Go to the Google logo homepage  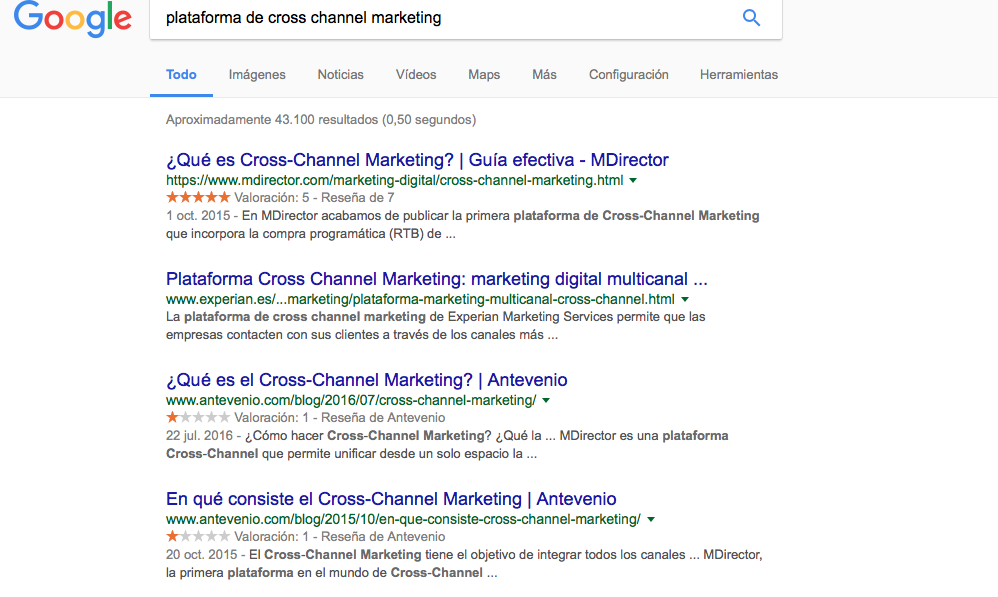point(73,19)
